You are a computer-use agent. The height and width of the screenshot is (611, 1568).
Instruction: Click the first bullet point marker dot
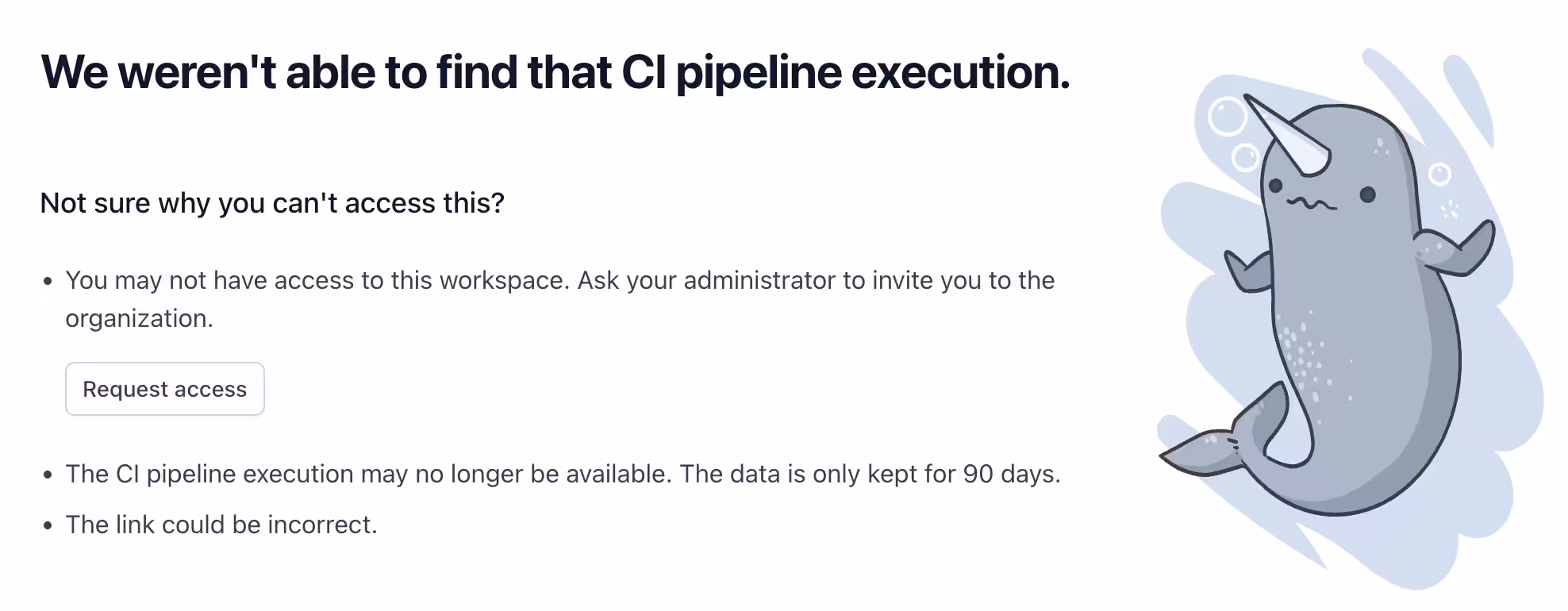[x=46, y=282]
